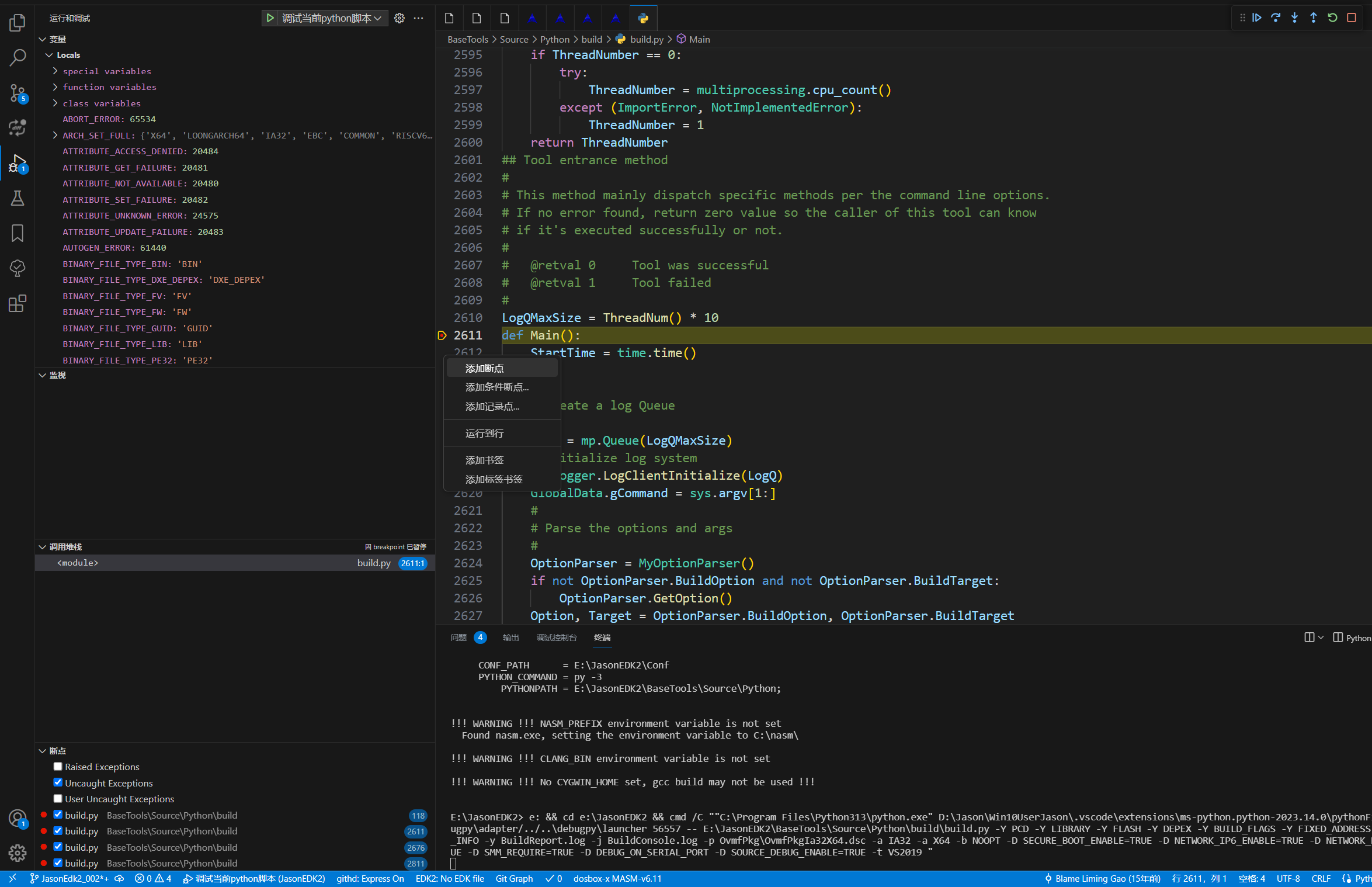1372x887 pixels.
Task: Open the Bookmarks view icon
Action: [x=18, y=233]
